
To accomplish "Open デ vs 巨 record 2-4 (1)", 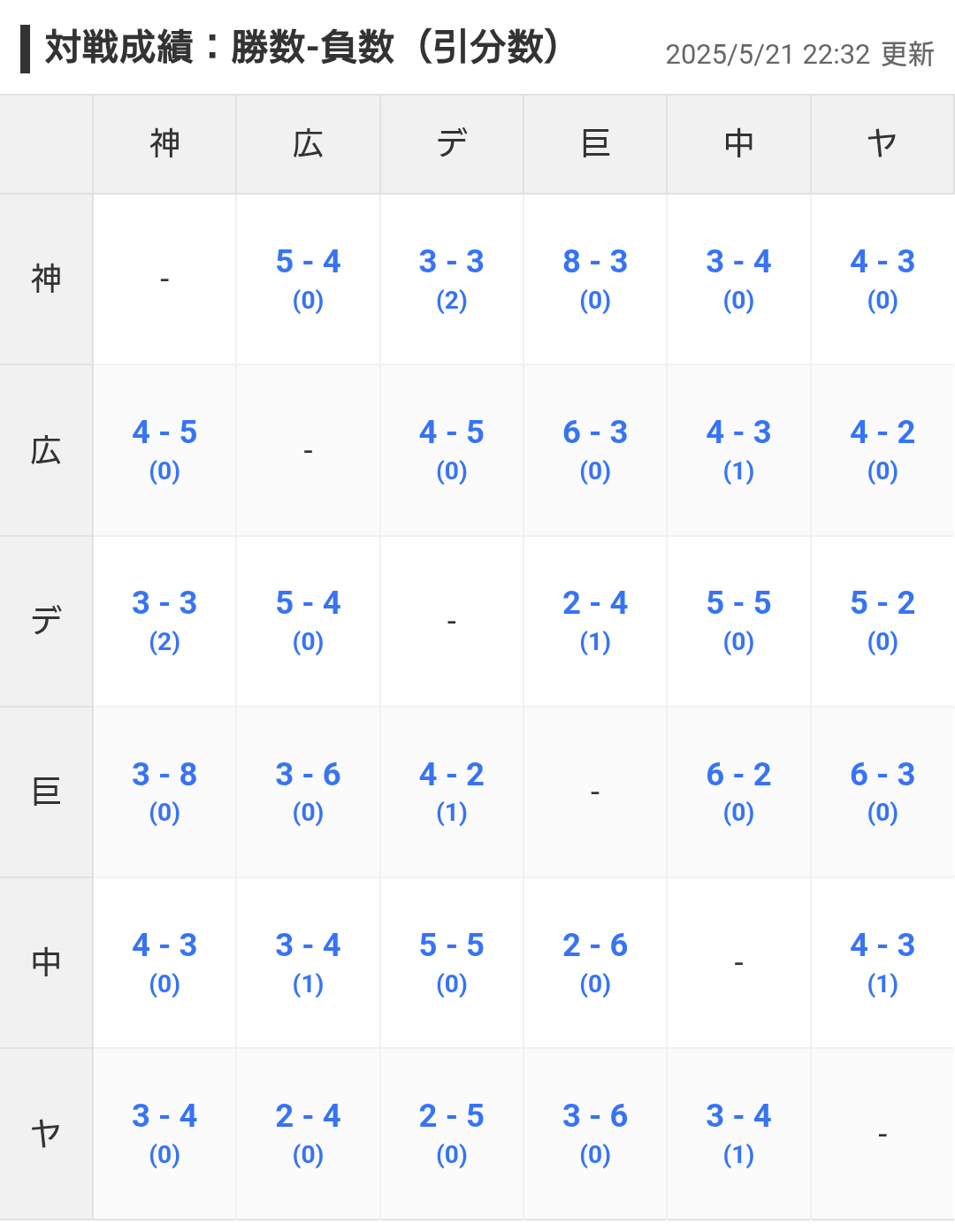I will tap(595, 620).
